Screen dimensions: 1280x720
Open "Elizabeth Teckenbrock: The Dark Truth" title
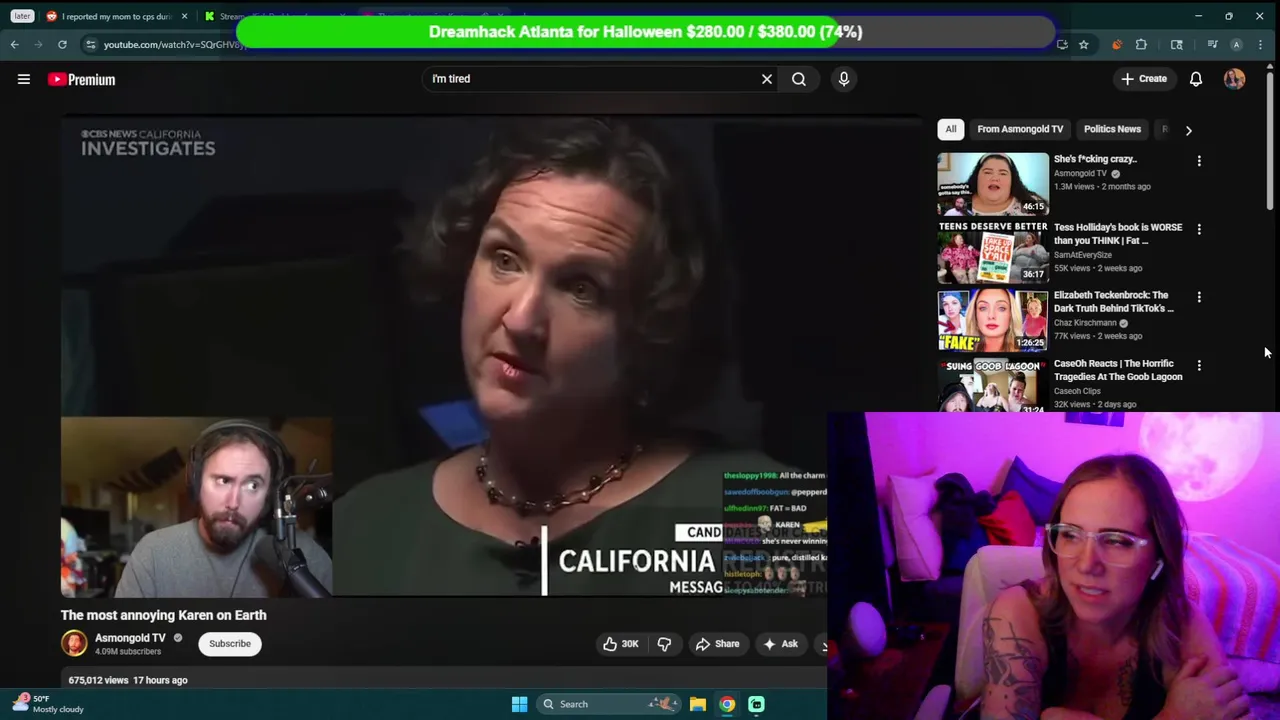(x=1114, y=302)
